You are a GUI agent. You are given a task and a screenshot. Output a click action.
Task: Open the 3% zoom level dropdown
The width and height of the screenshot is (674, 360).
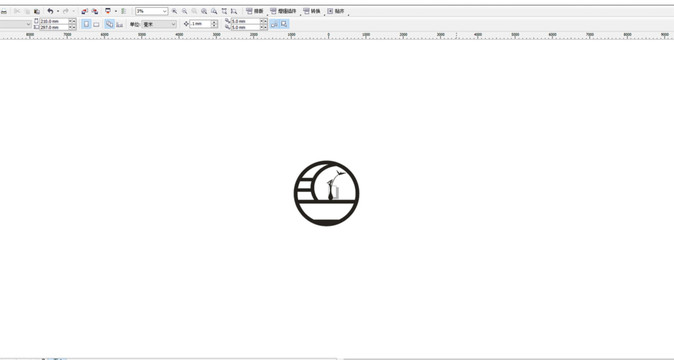tap(151, 11)
